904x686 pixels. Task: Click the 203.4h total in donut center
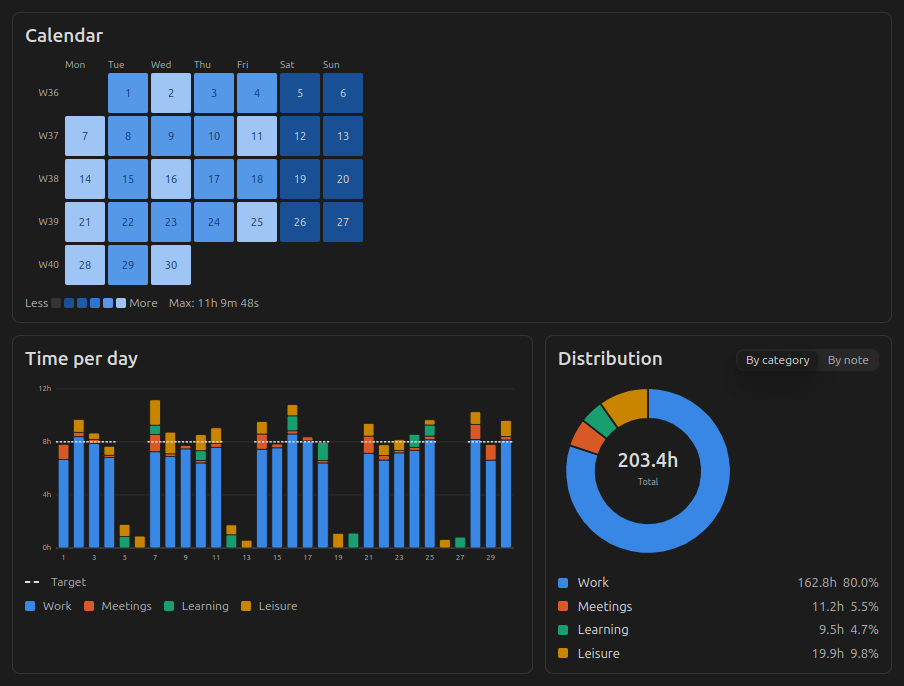[x=647, y=461]
